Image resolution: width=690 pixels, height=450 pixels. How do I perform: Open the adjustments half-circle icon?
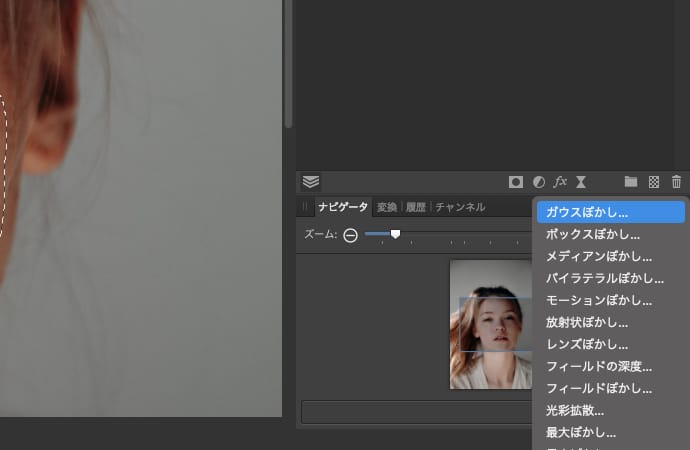(x=539, y=182)
